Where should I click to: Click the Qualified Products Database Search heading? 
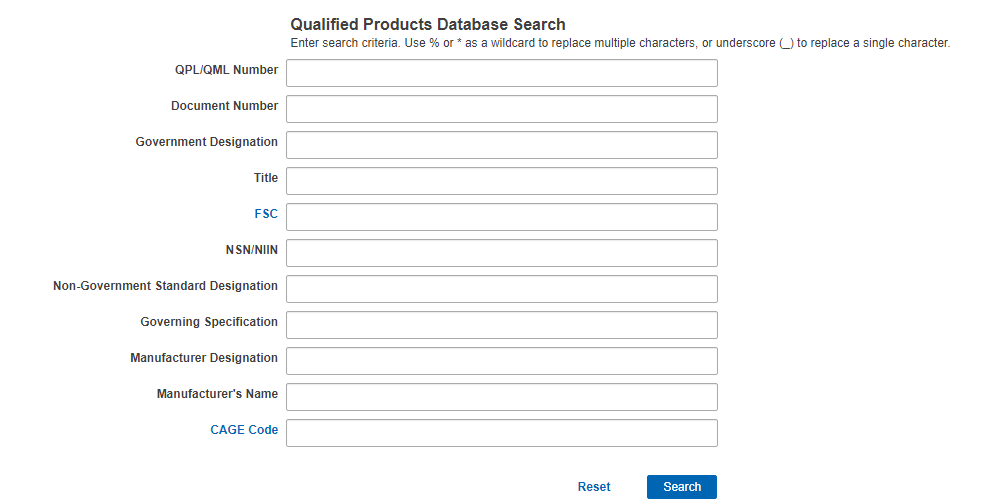pyautogui.click(x=428, y=24)
